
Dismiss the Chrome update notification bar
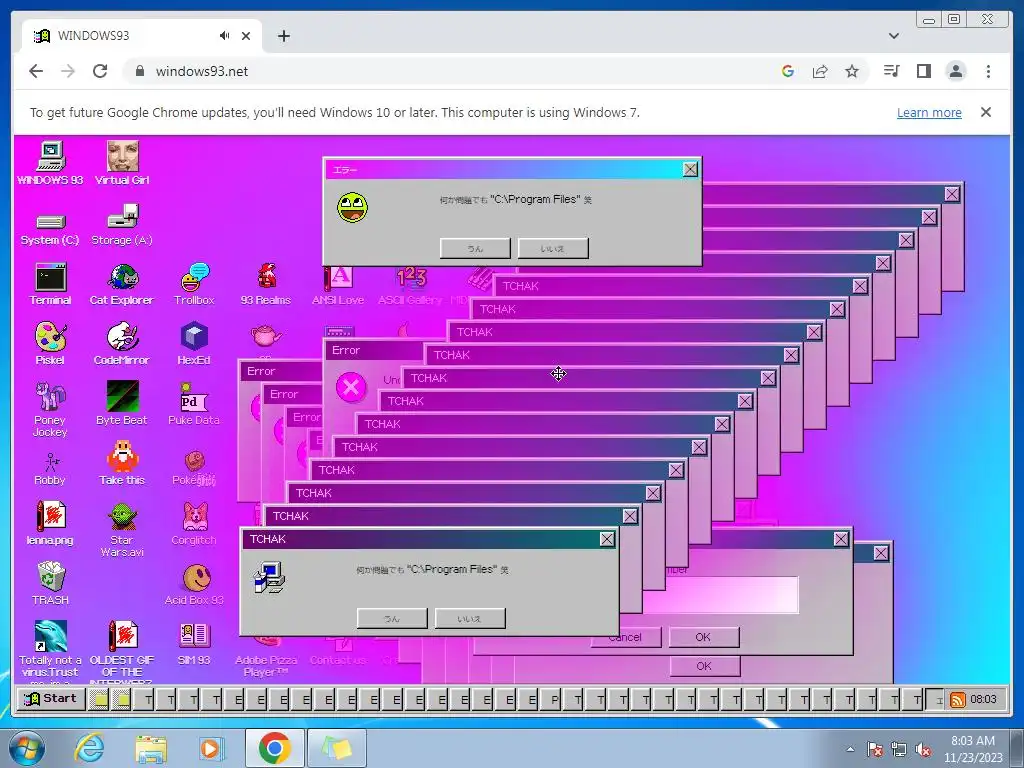pyautogui.click(x=985, y=112)
